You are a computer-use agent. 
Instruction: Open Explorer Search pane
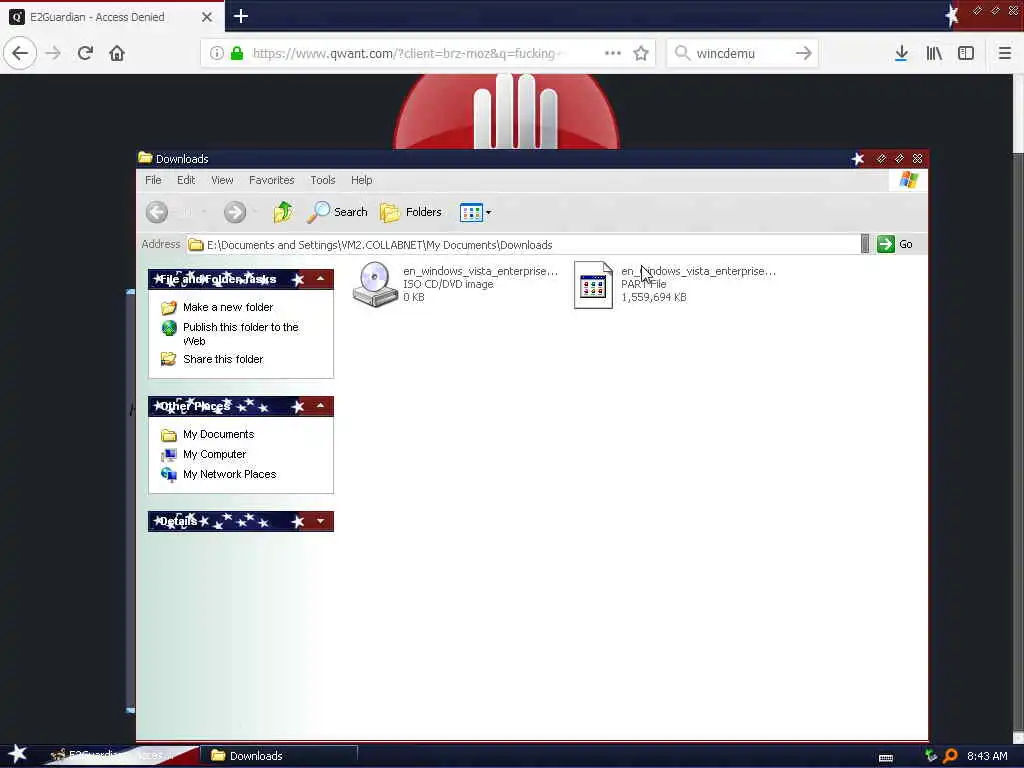pos(337,212)
